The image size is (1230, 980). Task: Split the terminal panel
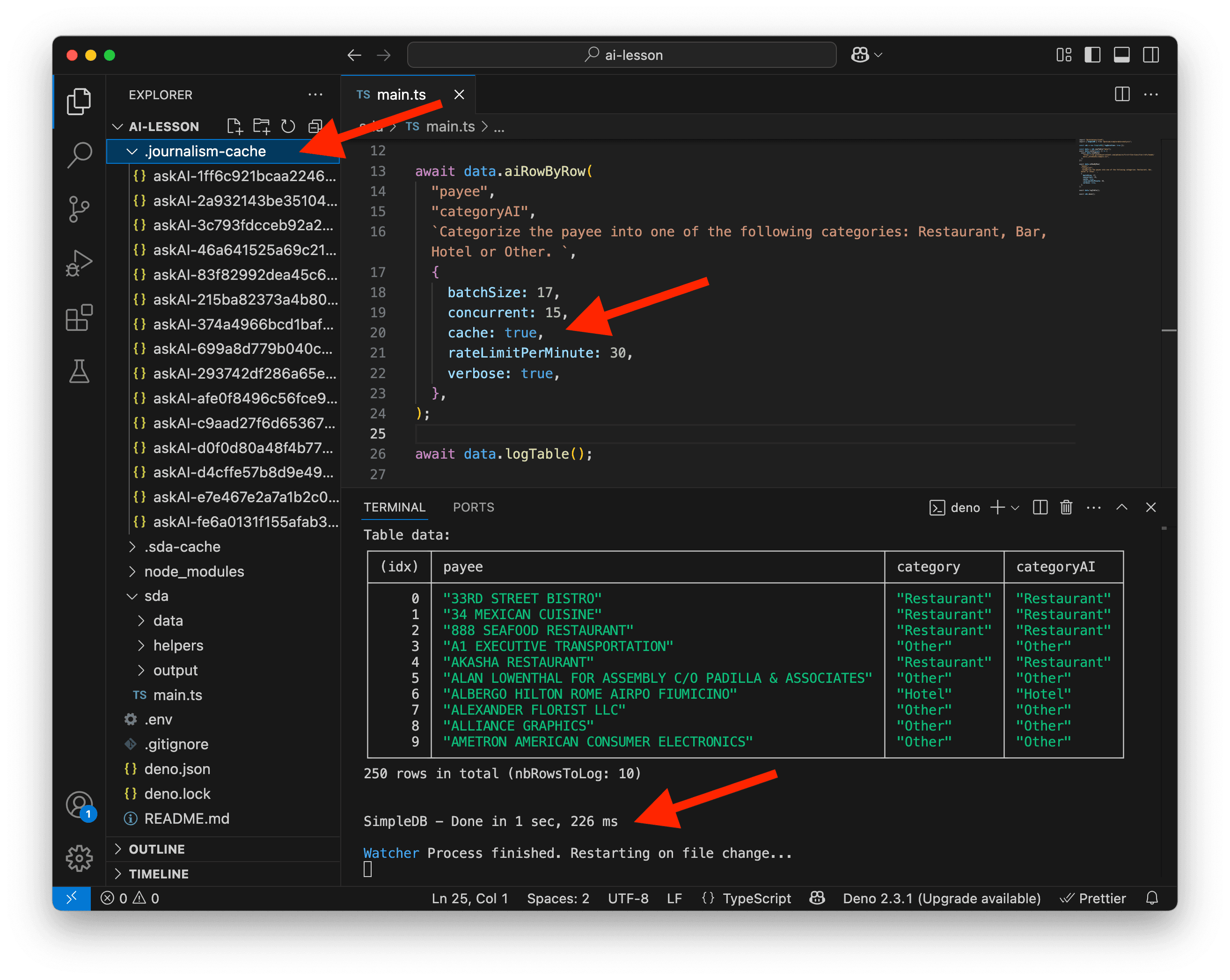coord(1040,507)
